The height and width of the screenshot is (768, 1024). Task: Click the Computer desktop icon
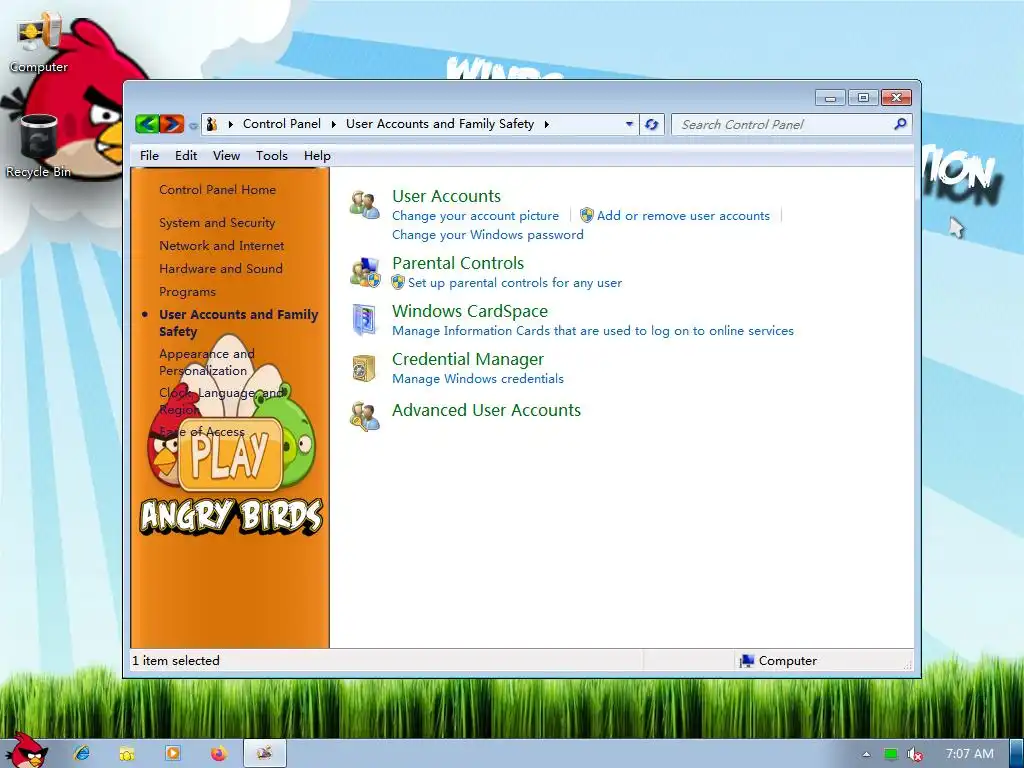[x=39, y=42]
